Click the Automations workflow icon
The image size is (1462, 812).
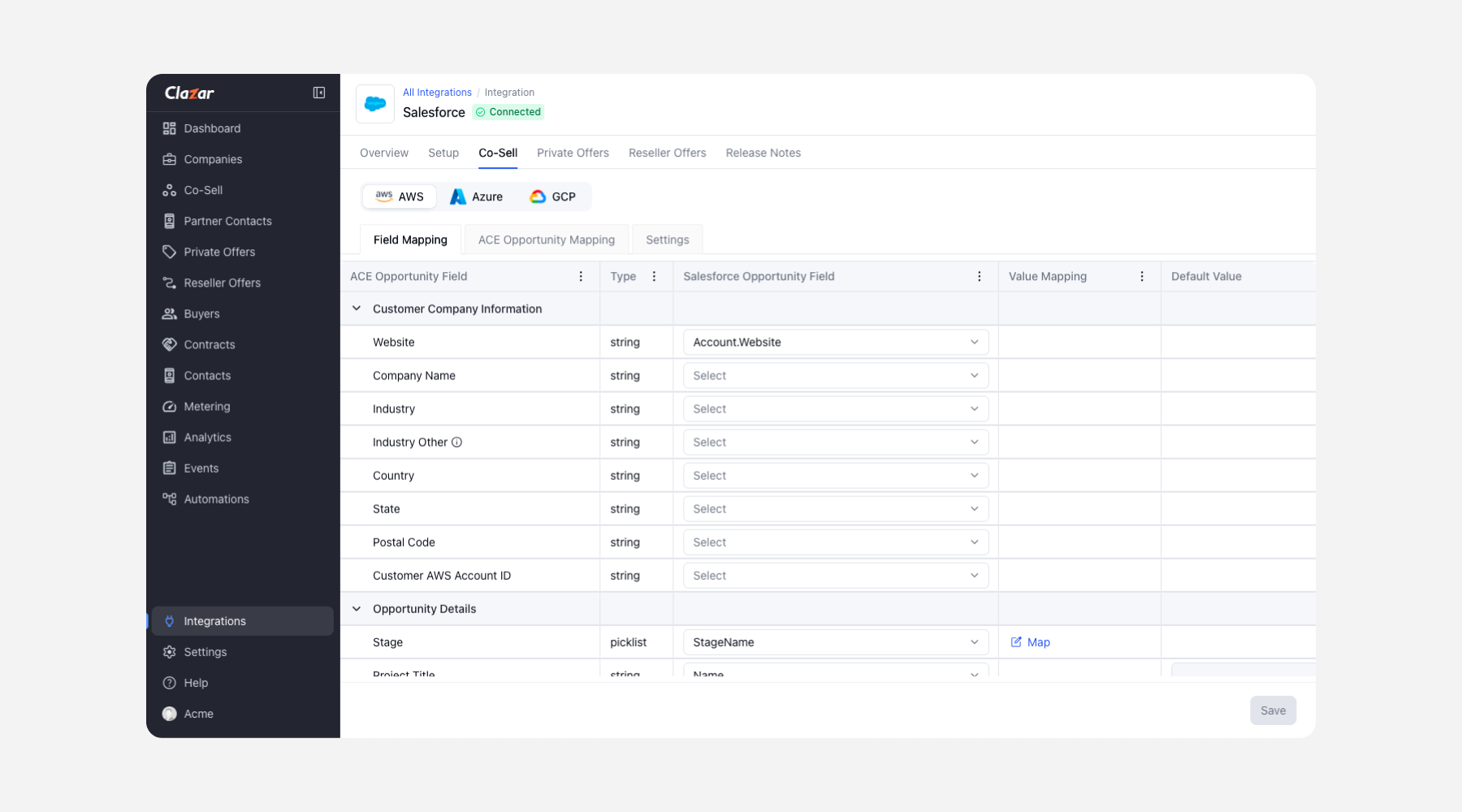tap(169, 499)
